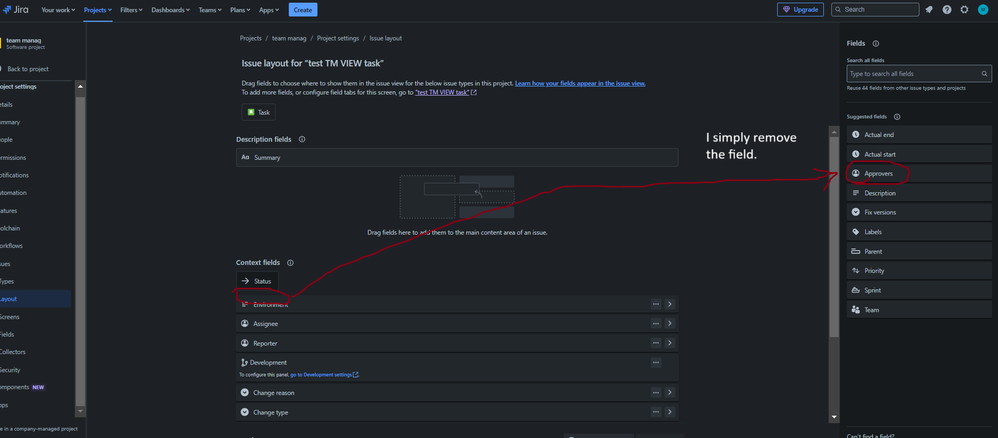Open more options for Development field
The image size is (998, 438).
pyautogui.click(x=656, y=362)
